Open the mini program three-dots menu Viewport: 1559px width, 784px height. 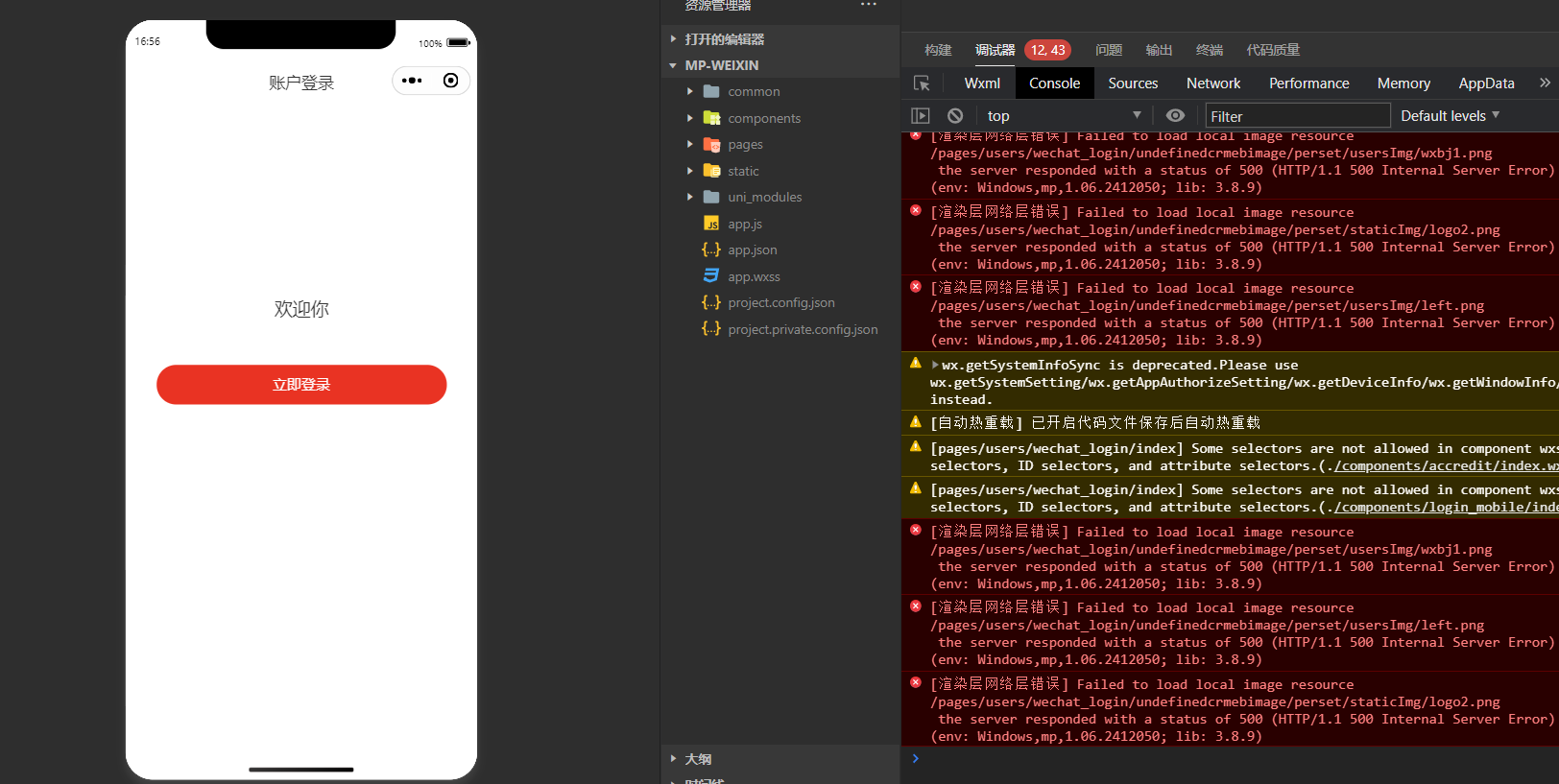click(x=412, y=81)
